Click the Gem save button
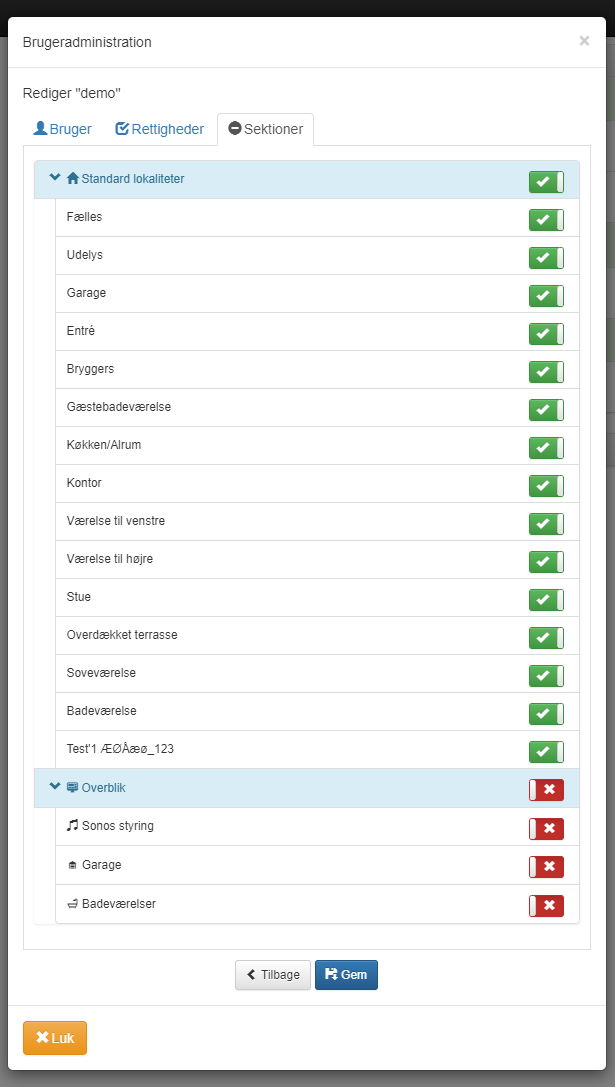The image size is (615, 1087). coord(347,975)
